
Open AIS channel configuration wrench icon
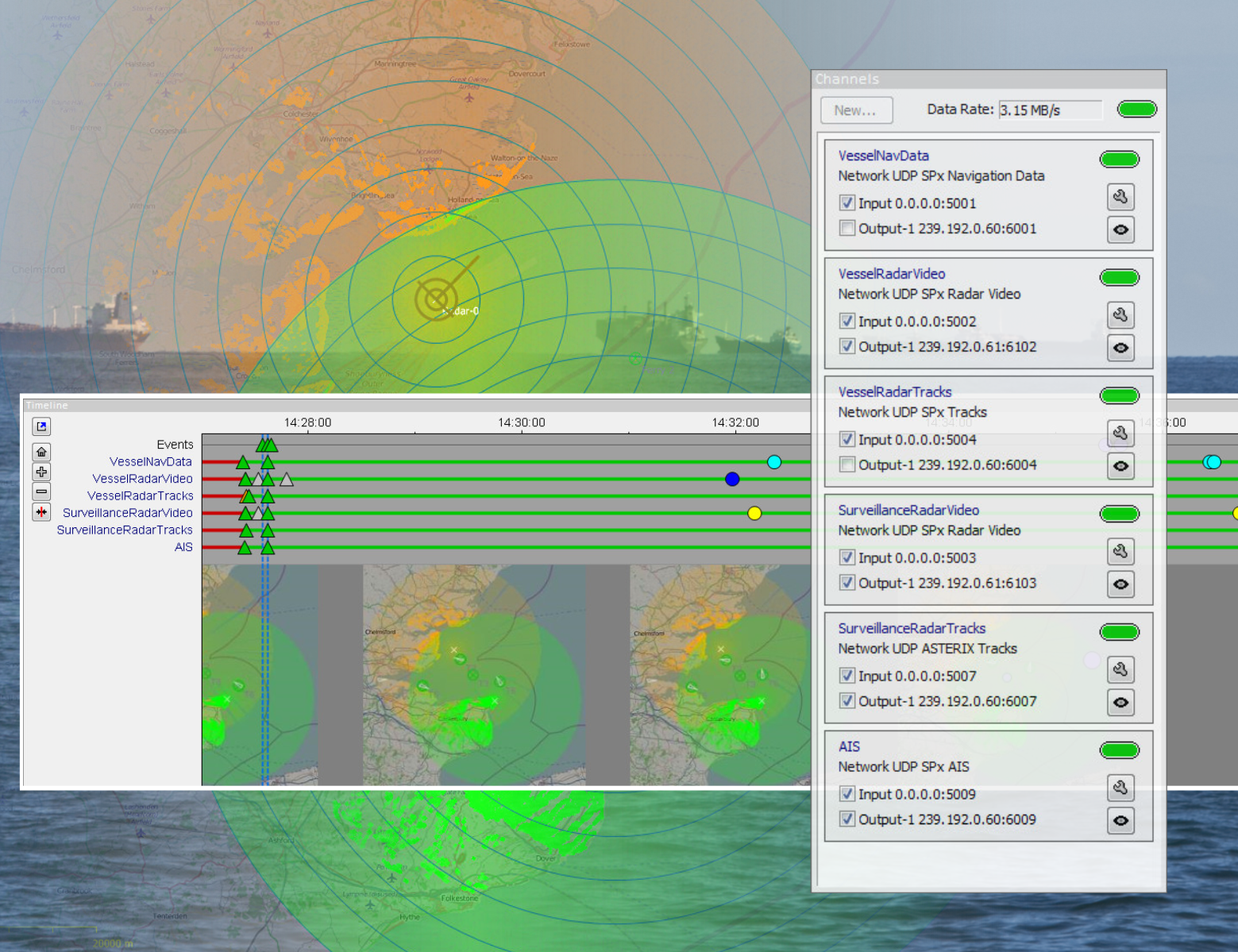(1120, 788)
